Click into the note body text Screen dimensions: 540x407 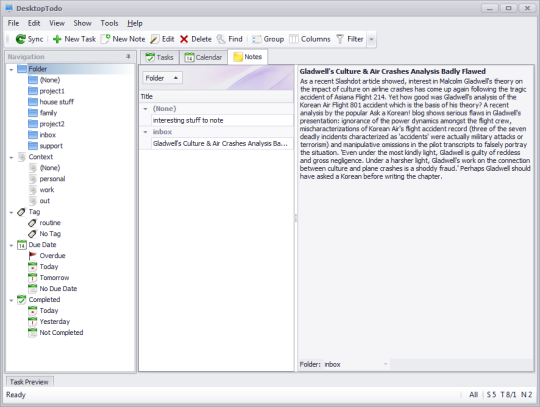pyautogui.click(x=415, y=129)
